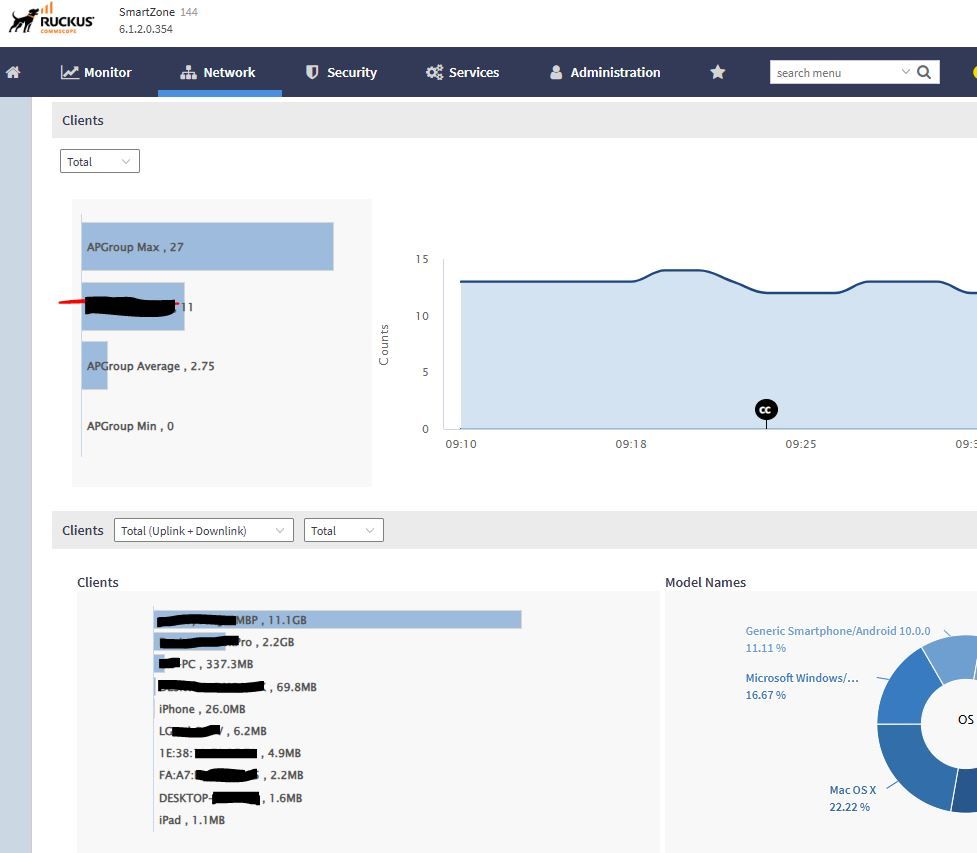Open the Monitor menu
Image resolution: width=977 pixels, height=853 pixels.
tap(96, 72)
